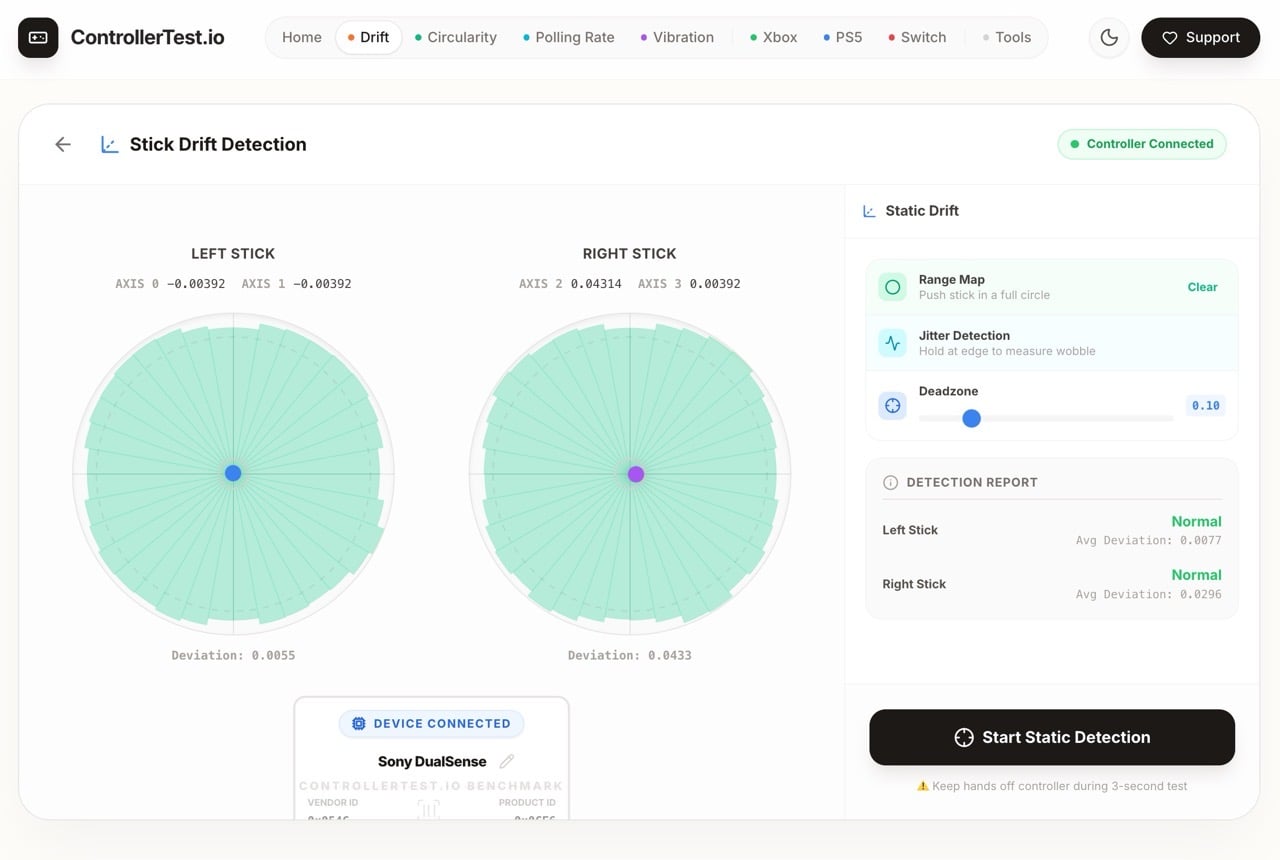Click the Deadzone crosshair icon
The width and height of the screenshot is (1280, 860).
[x=892, y=405]
